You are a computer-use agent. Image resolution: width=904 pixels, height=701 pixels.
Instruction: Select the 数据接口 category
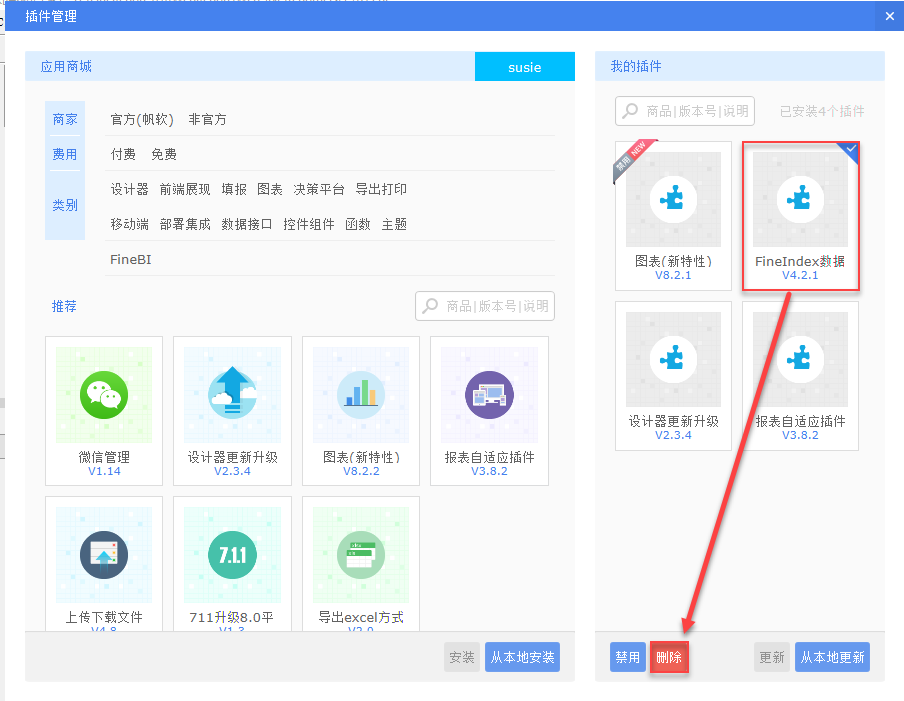[247, 224]
